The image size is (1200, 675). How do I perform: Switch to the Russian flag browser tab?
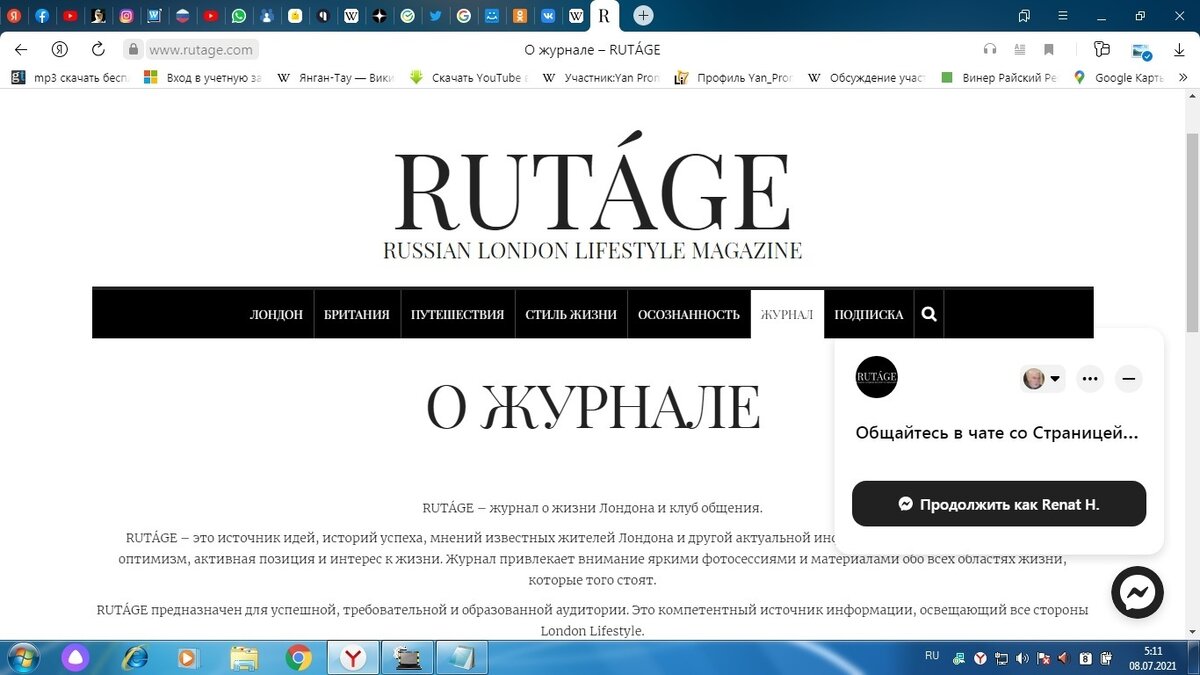coord(183,16)
